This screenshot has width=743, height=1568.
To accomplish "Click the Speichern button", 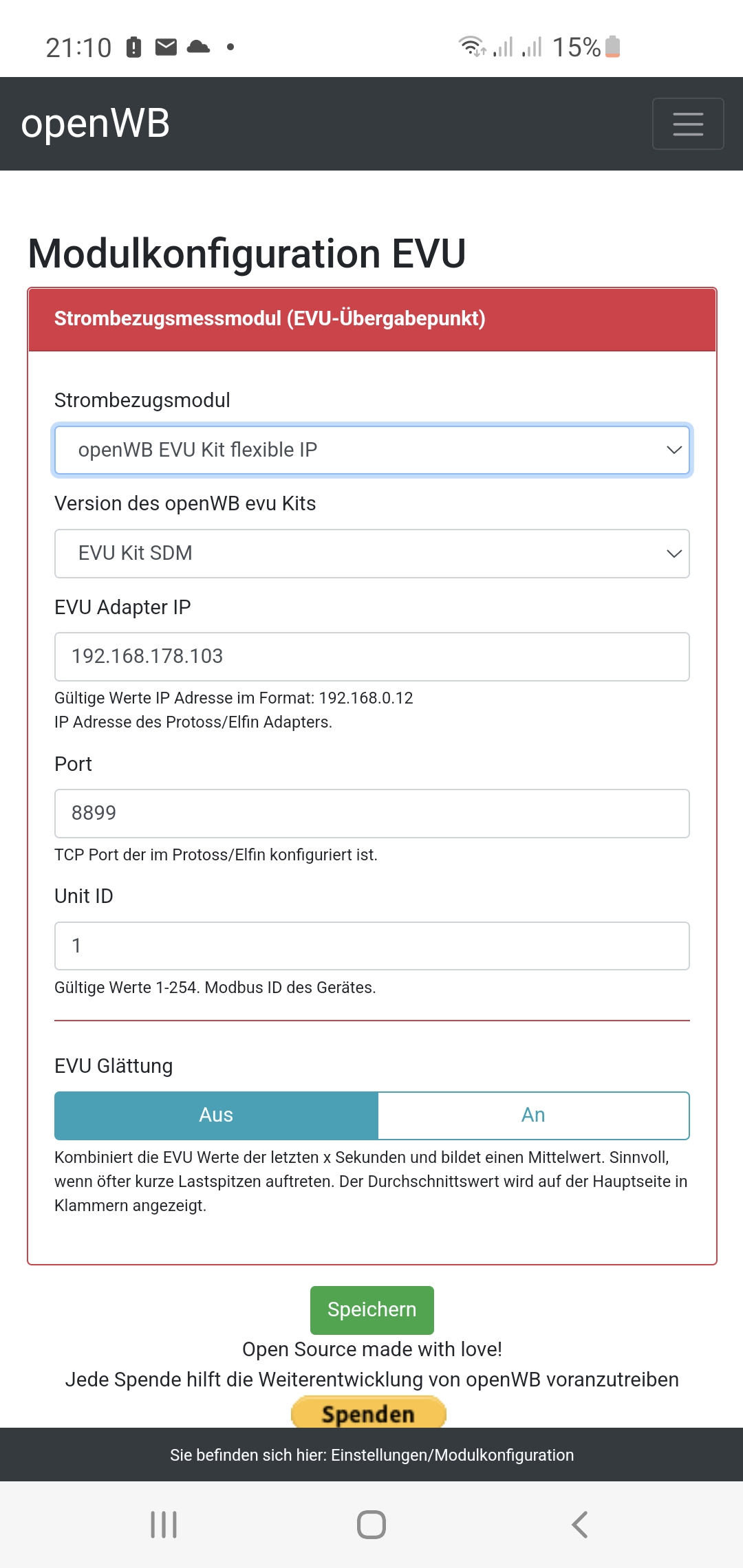I will (371, 1309).
